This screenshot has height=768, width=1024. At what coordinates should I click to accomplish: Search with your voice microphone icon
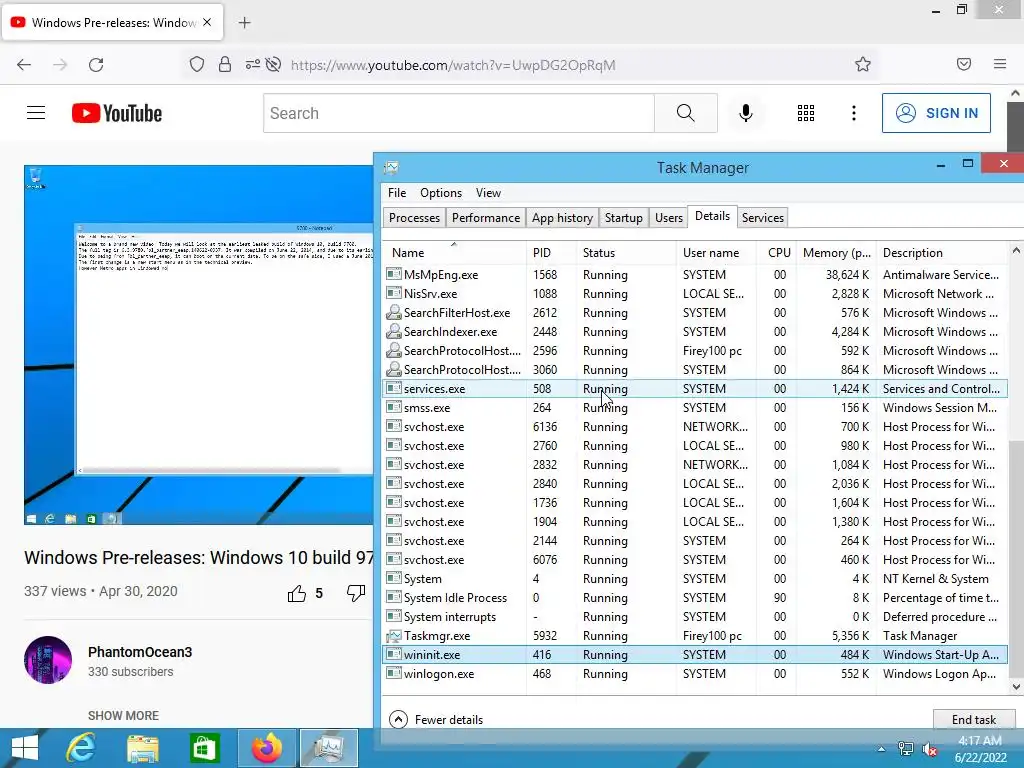[x=746, y=113]
